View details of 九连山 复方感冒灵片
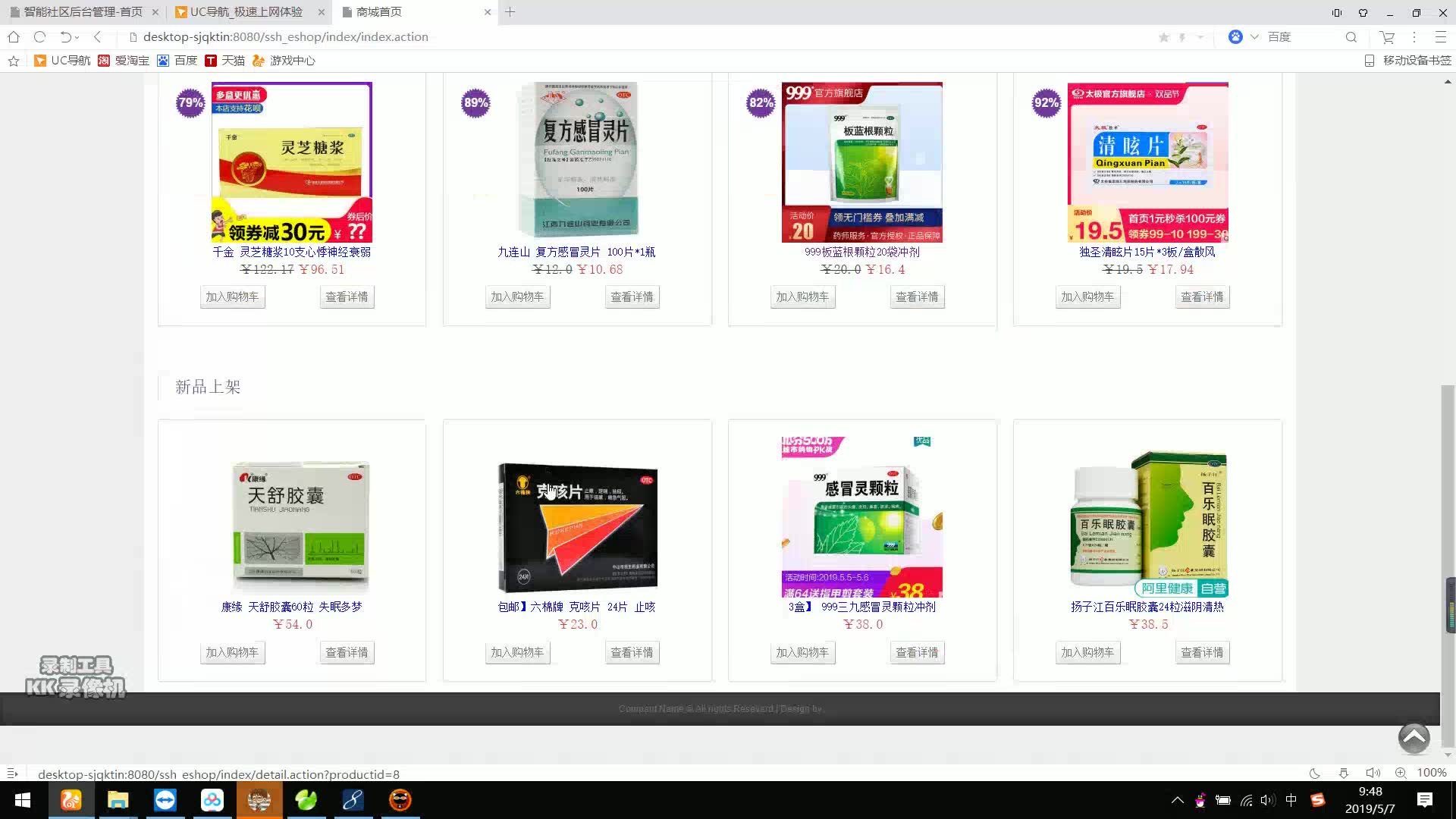1456x819 pixels. point(632,297)
